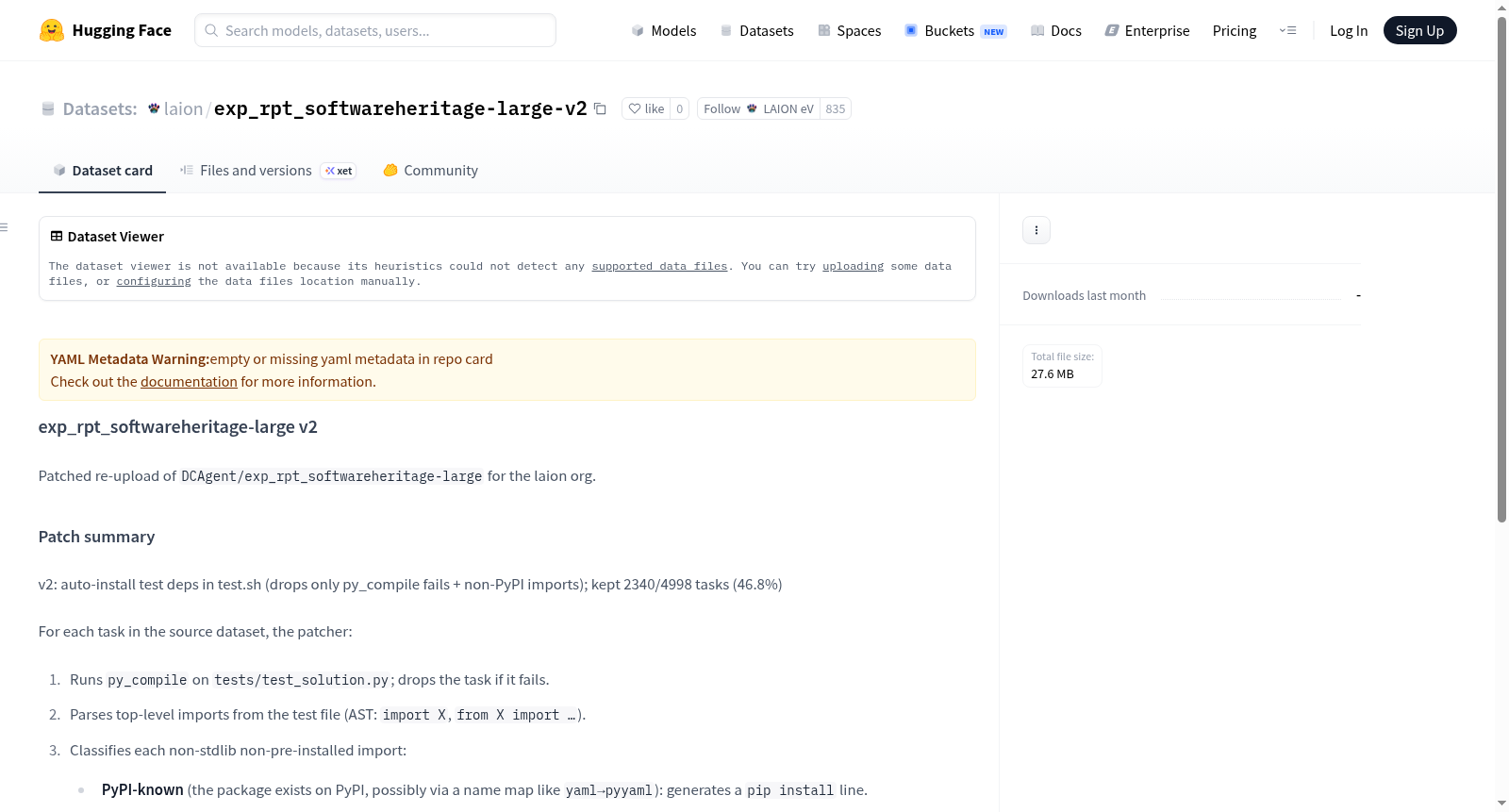1509x812 pixels.
Task: Click the PyPI-known bullet text
Action: [142, 790]
